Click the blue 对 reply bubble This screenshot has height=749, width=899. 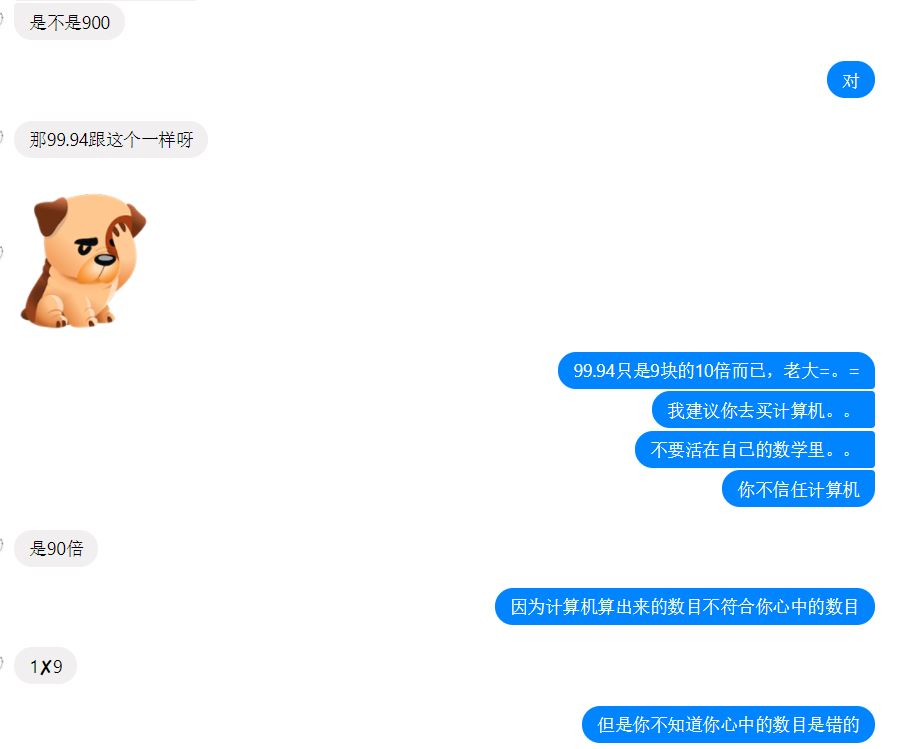[850, 80]
